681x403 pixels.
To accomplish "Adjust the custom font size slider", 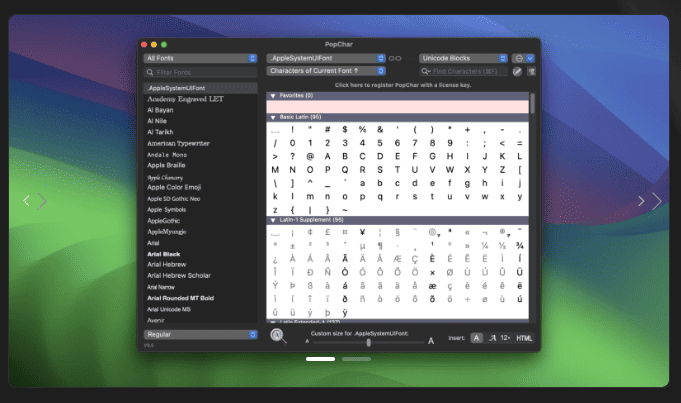I will pyautogui.click(x=368, y=342).
